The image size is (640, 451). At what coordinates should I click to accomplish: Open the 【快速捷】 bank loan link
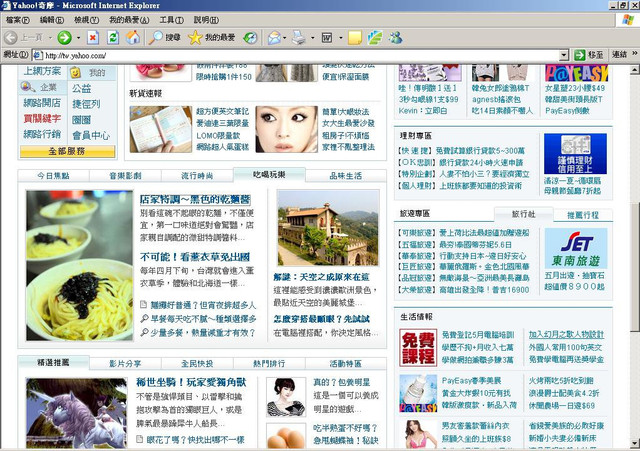(x=461, y=151)
